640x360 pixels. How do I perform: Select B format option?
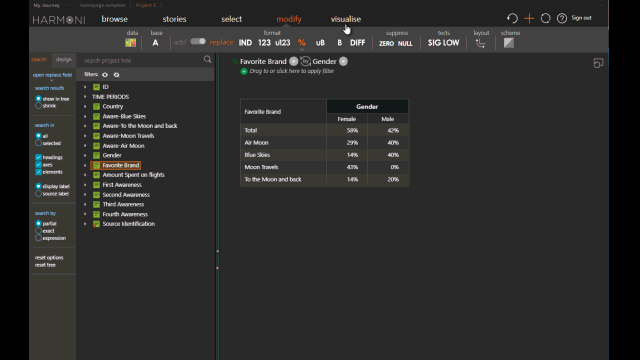(x=339, y=43)
